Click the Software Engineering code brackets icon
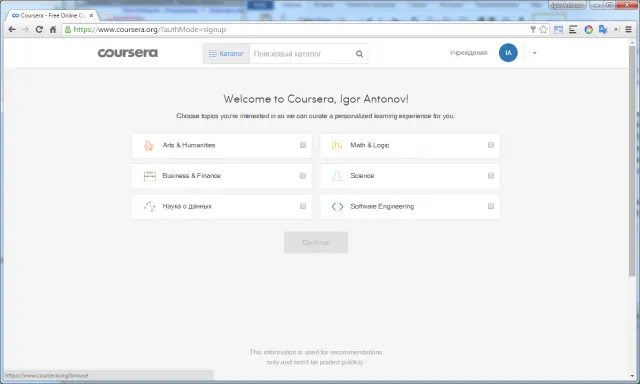The width and height of the screenshot is (640, 384). tap(338, 206)
